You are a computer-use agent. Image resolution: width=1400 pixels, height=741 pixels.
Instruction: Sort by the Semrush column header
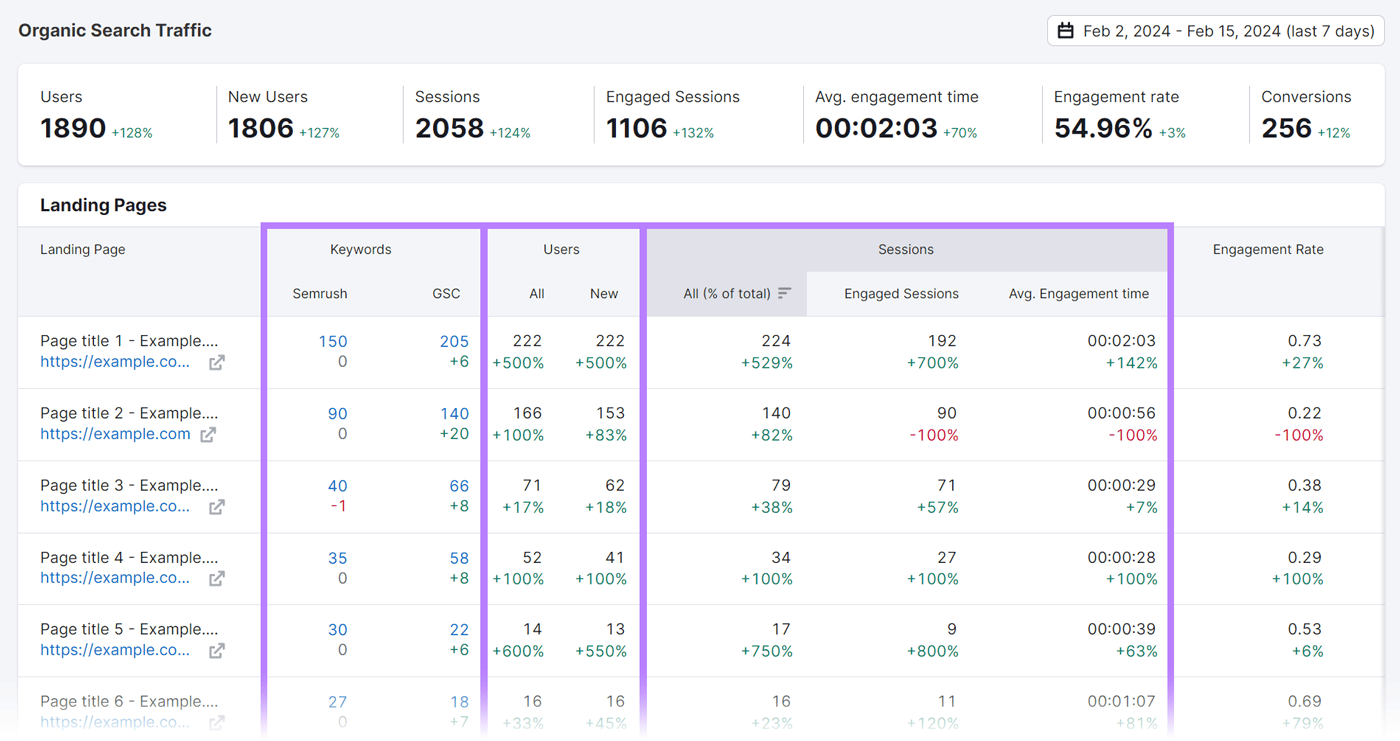(x=320, y=293)
